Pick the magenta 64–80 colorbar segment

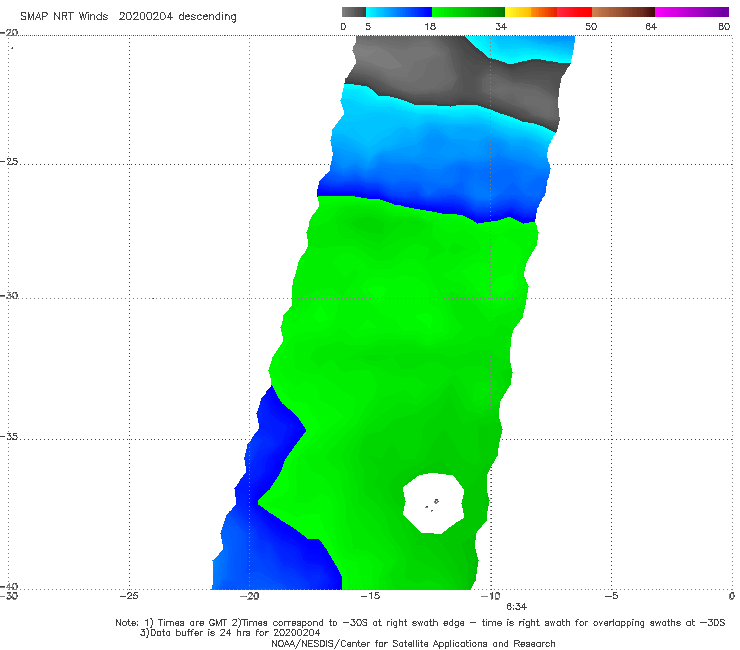(692, 12)
